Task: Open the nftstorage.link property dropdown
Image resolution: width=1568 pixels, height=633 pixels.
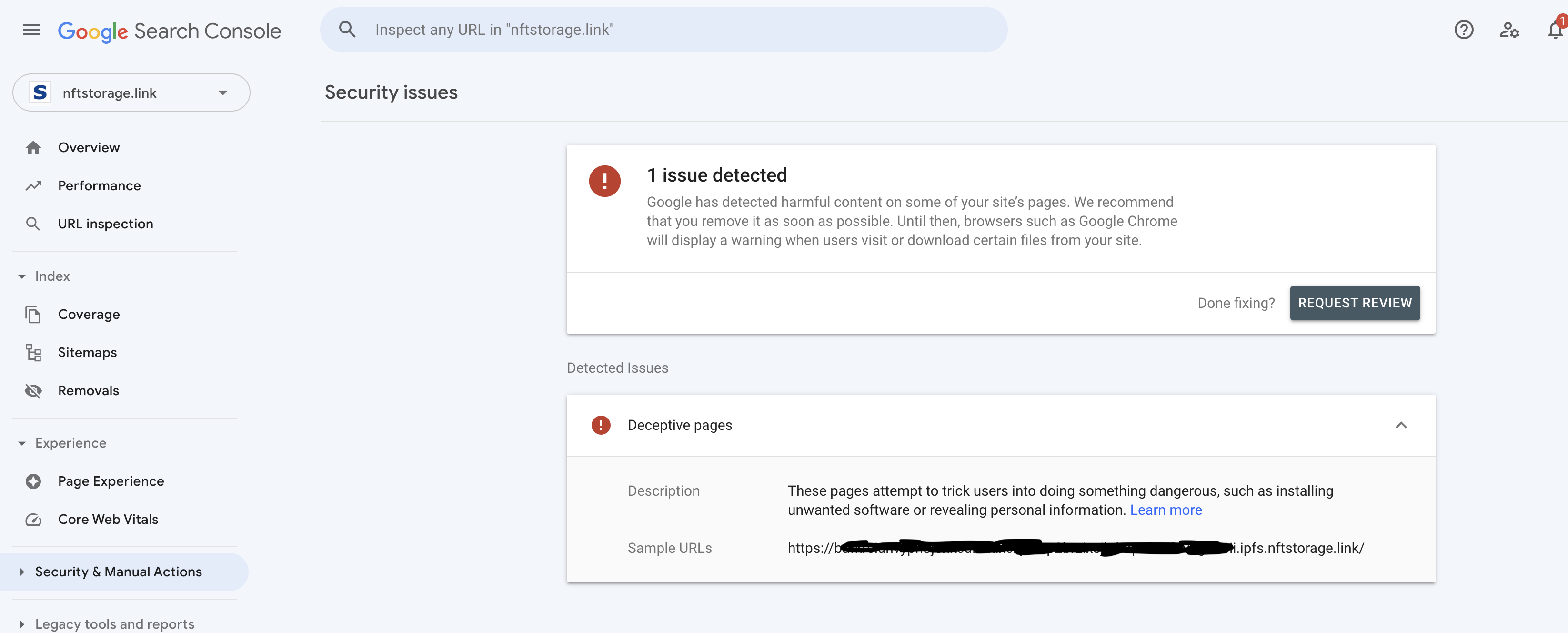Action: [x=131, y=92]
